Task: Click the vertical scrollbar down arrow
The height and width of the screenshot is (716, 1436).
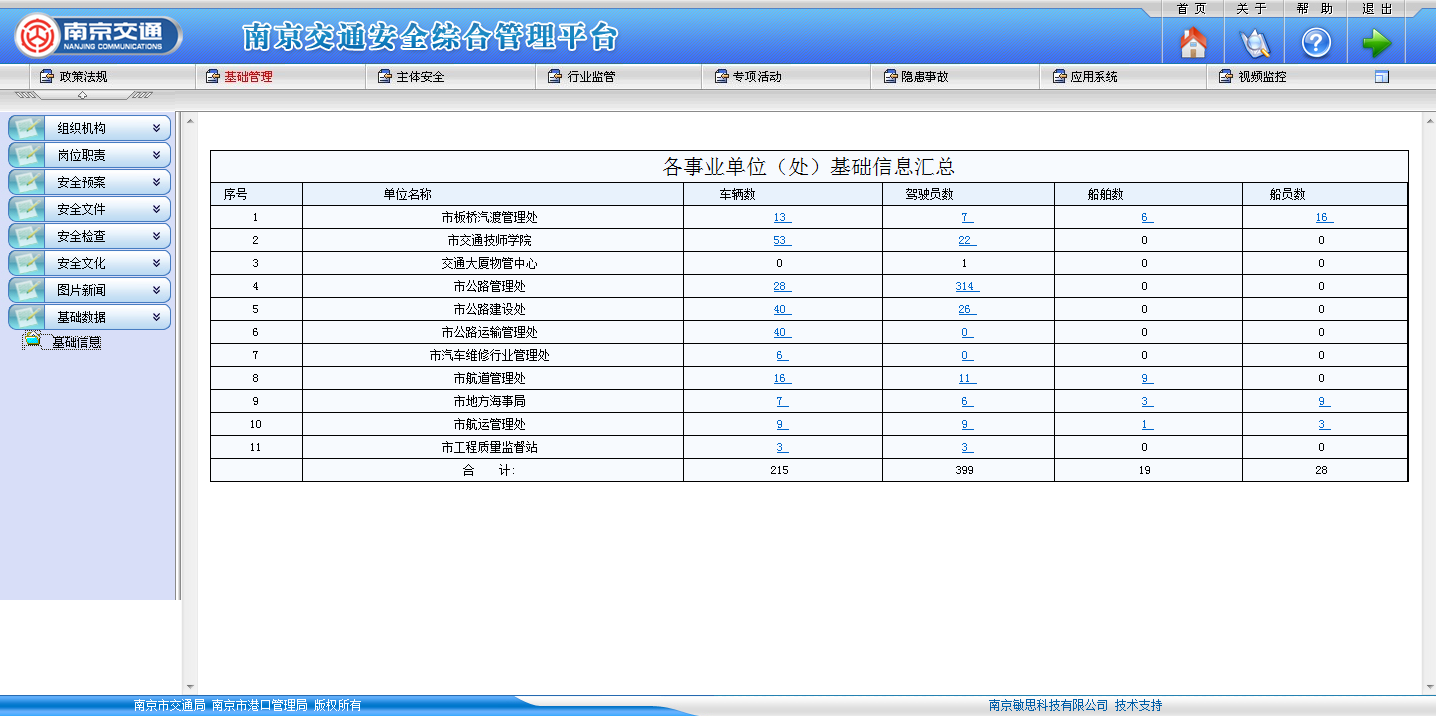Action: [1428, 687]
